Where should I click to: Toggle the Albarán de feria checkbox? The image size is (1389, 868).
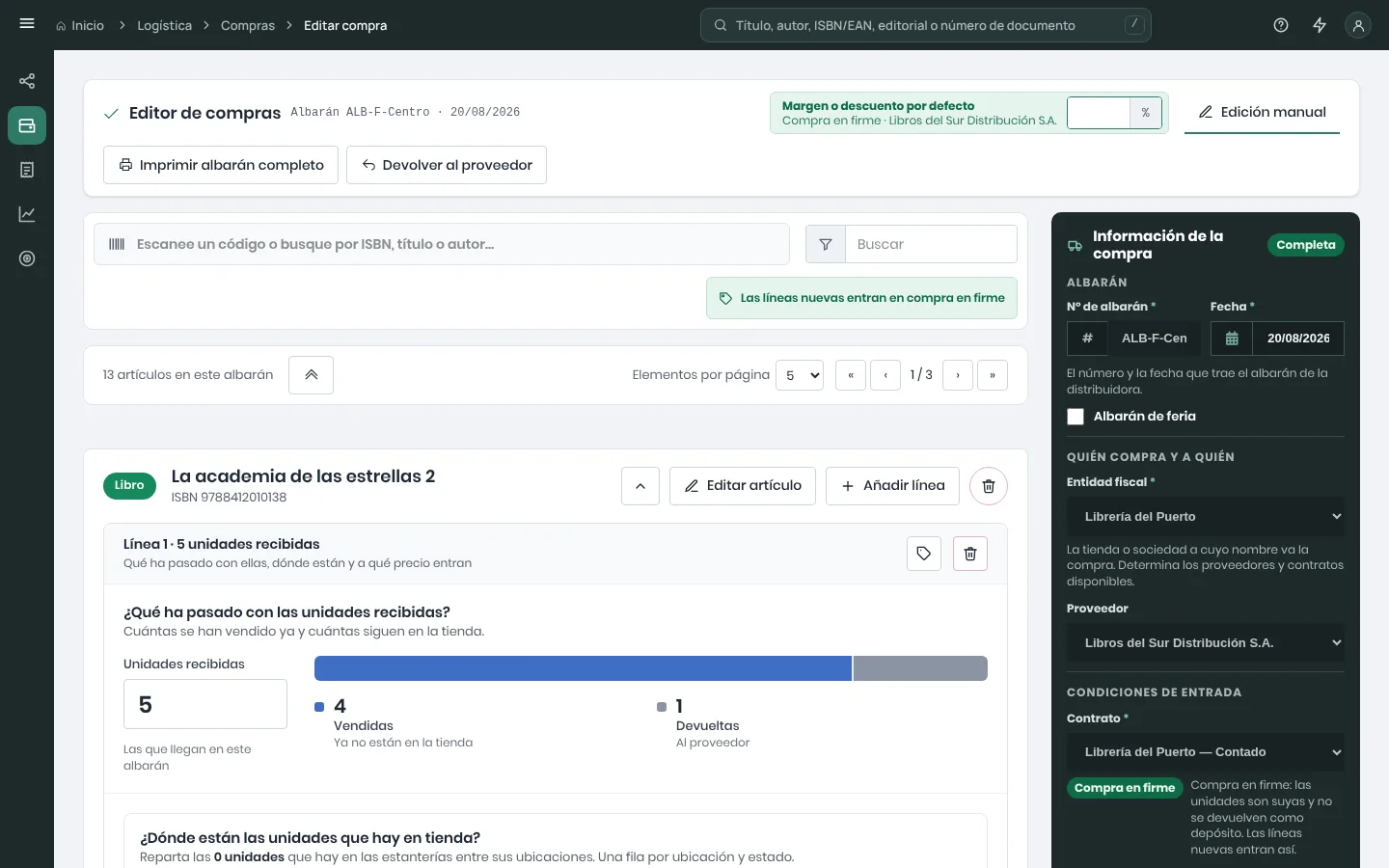click(x=1076, y=417)
